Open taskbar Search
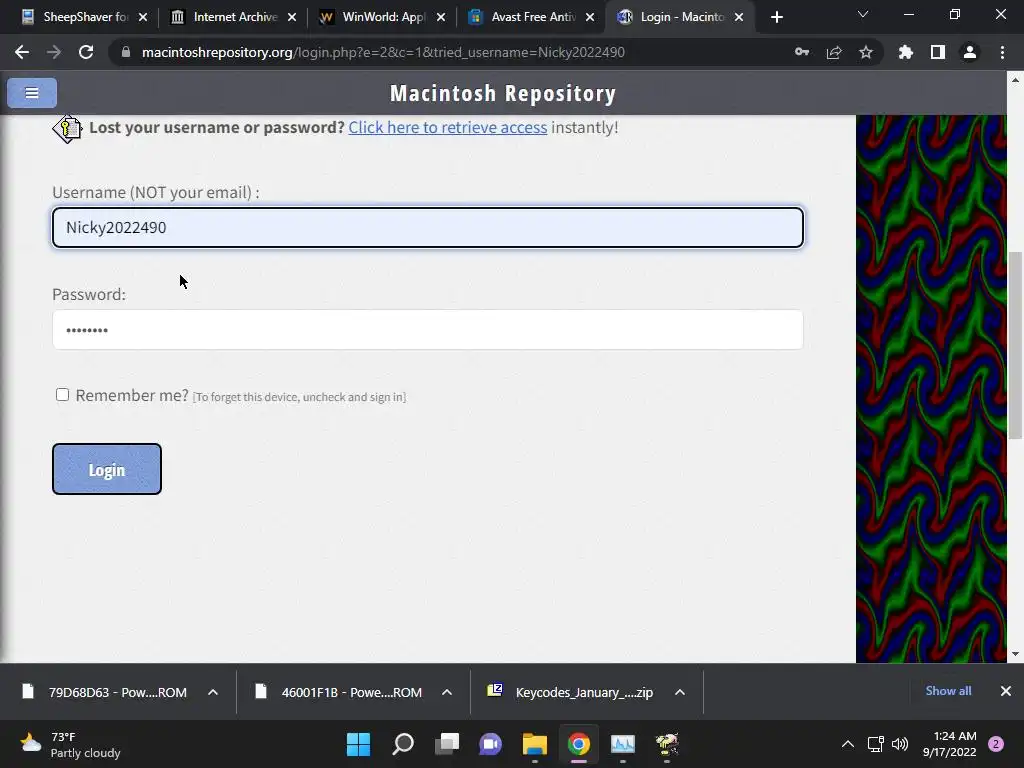1024x768 pixels. tap(402, 744)
